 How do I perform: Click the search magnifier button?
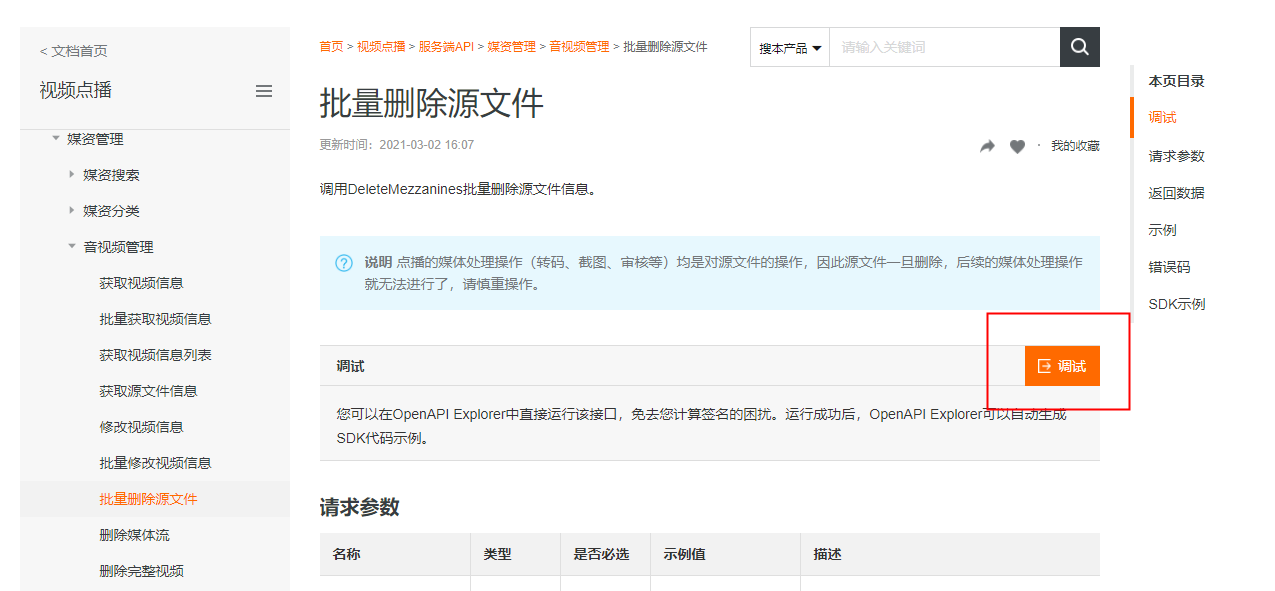(x=1079, y=47)
